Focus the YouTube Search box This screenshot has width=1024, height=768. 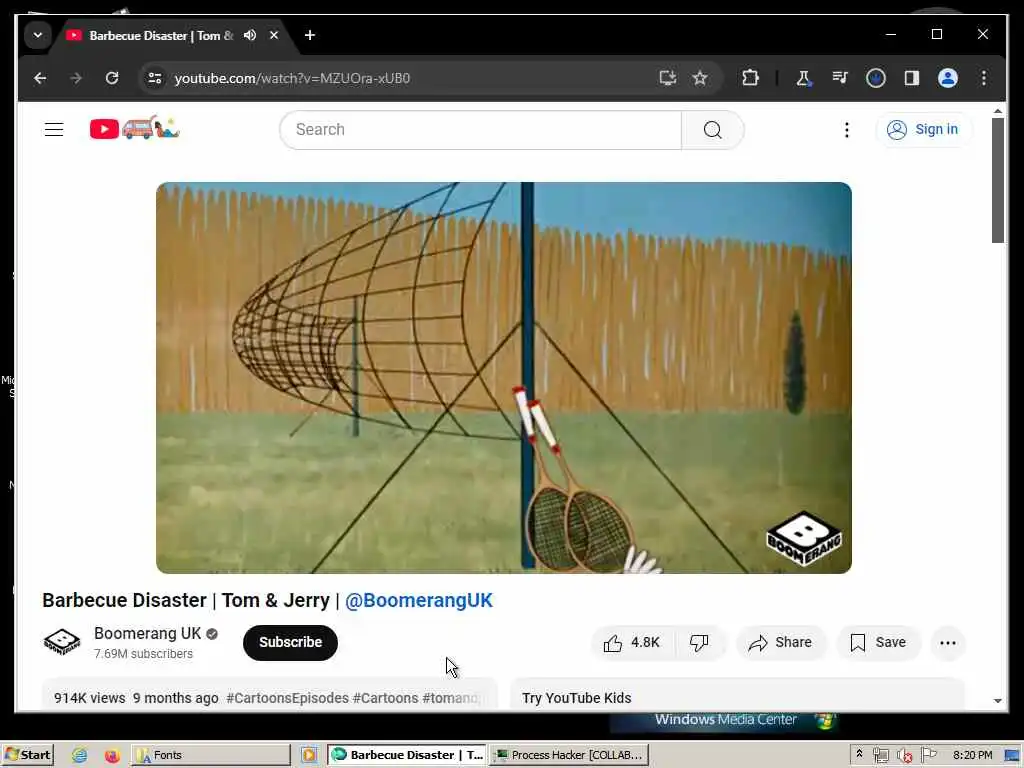(480, 129)
